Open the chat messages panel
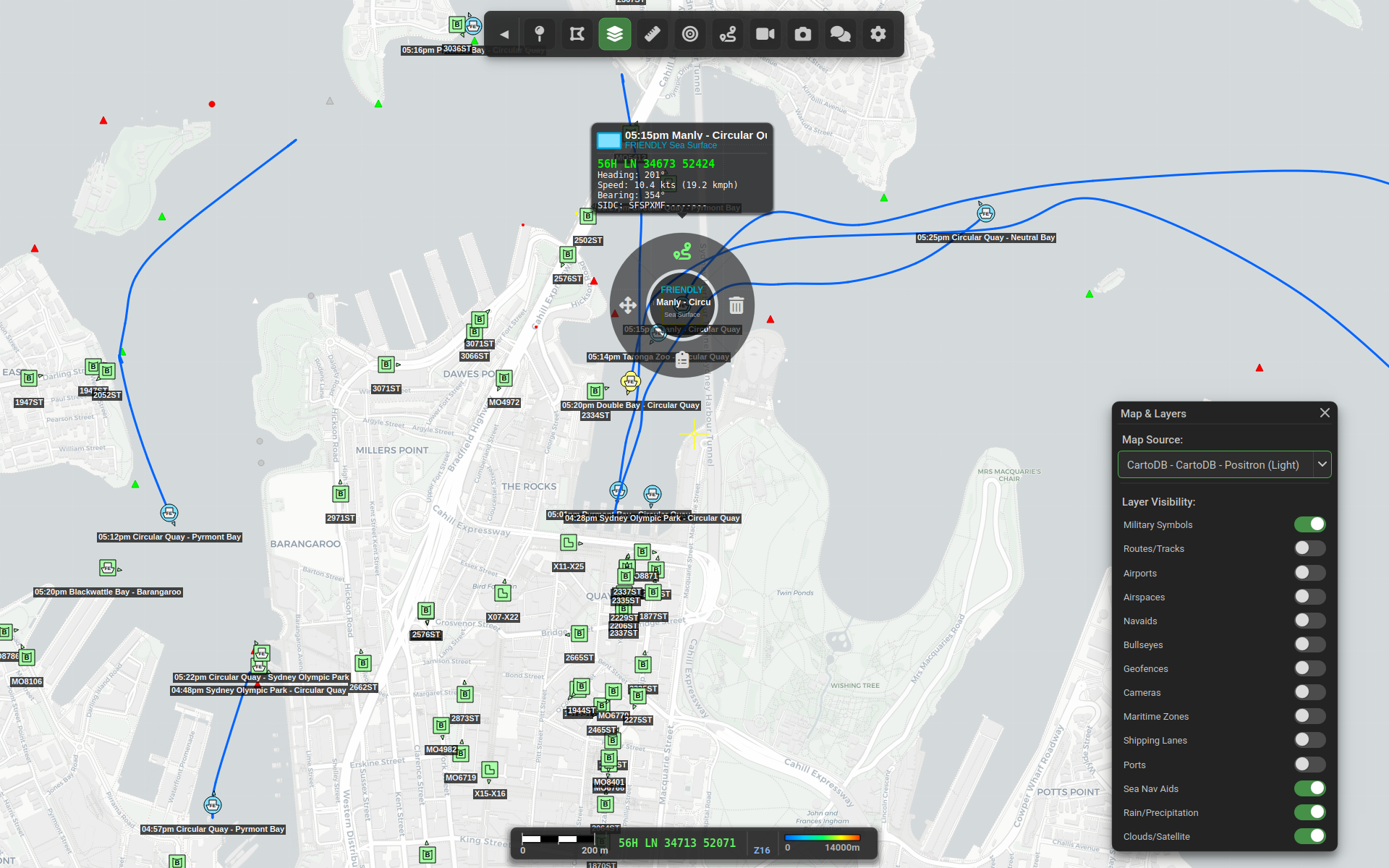Viewport: 1389px width, 868px height. pyautogui.click(x=841, y=34)
